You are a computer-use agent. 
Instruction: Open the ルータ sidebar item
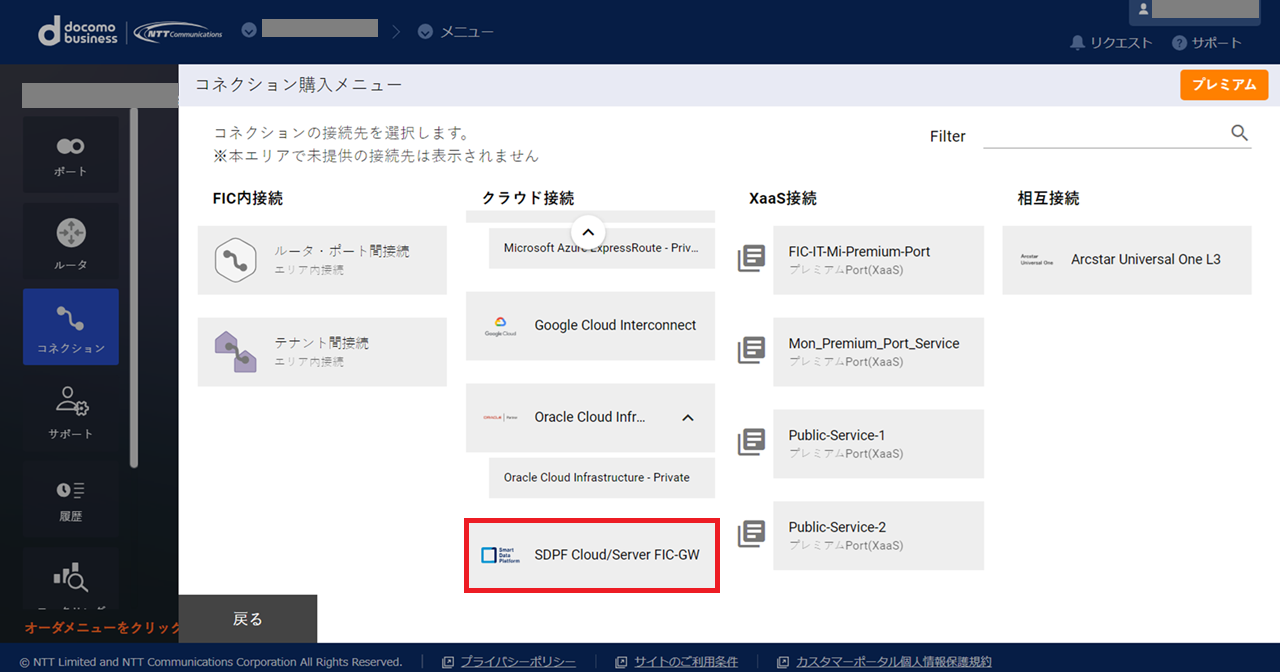tap(70, 242)
